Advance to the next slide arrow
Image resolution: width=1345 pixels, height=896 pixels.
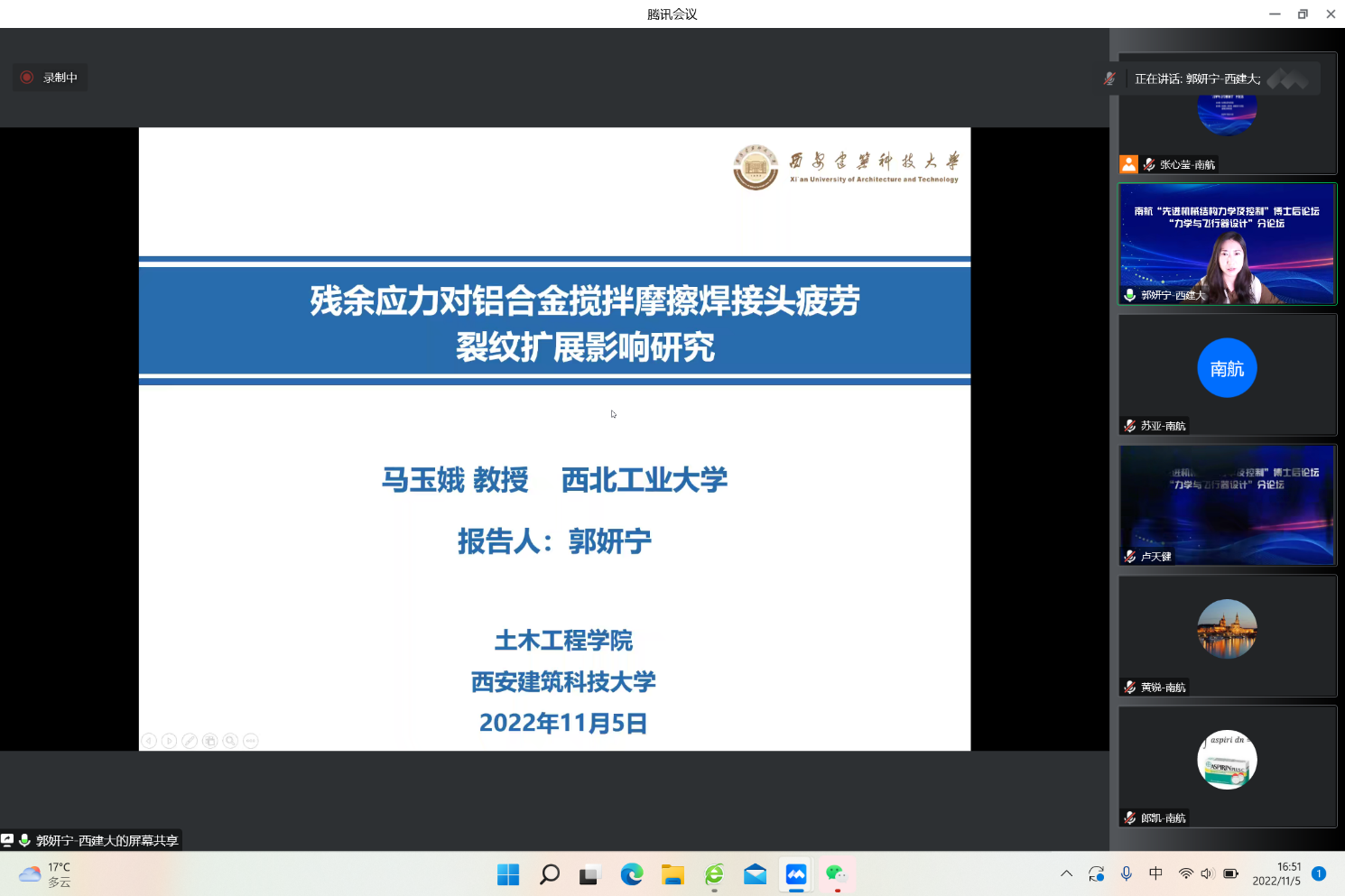pyautogui.click(x=169, y=741)
